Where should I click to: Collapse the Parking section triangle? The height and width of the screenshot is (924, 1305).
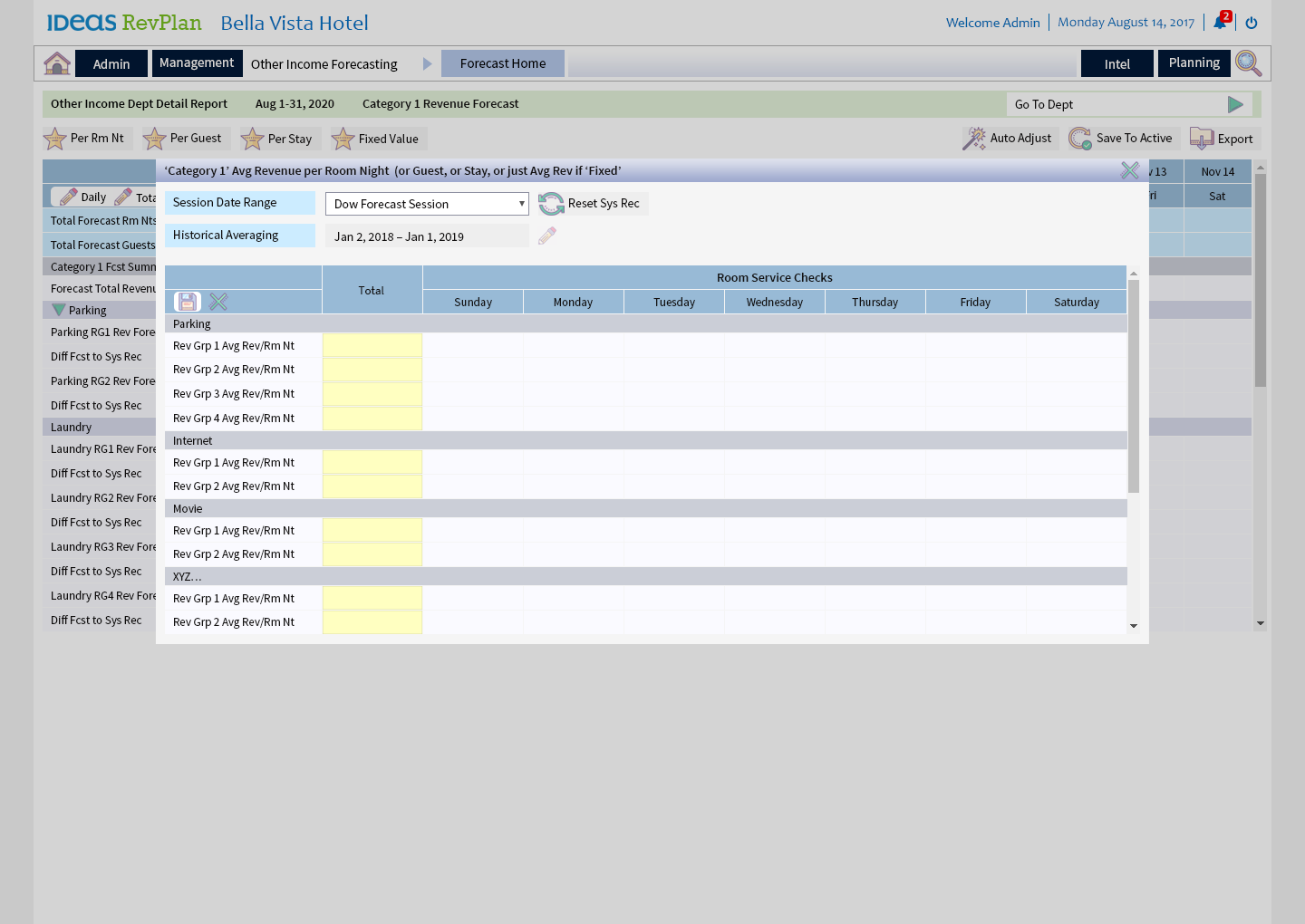point(59,310)
